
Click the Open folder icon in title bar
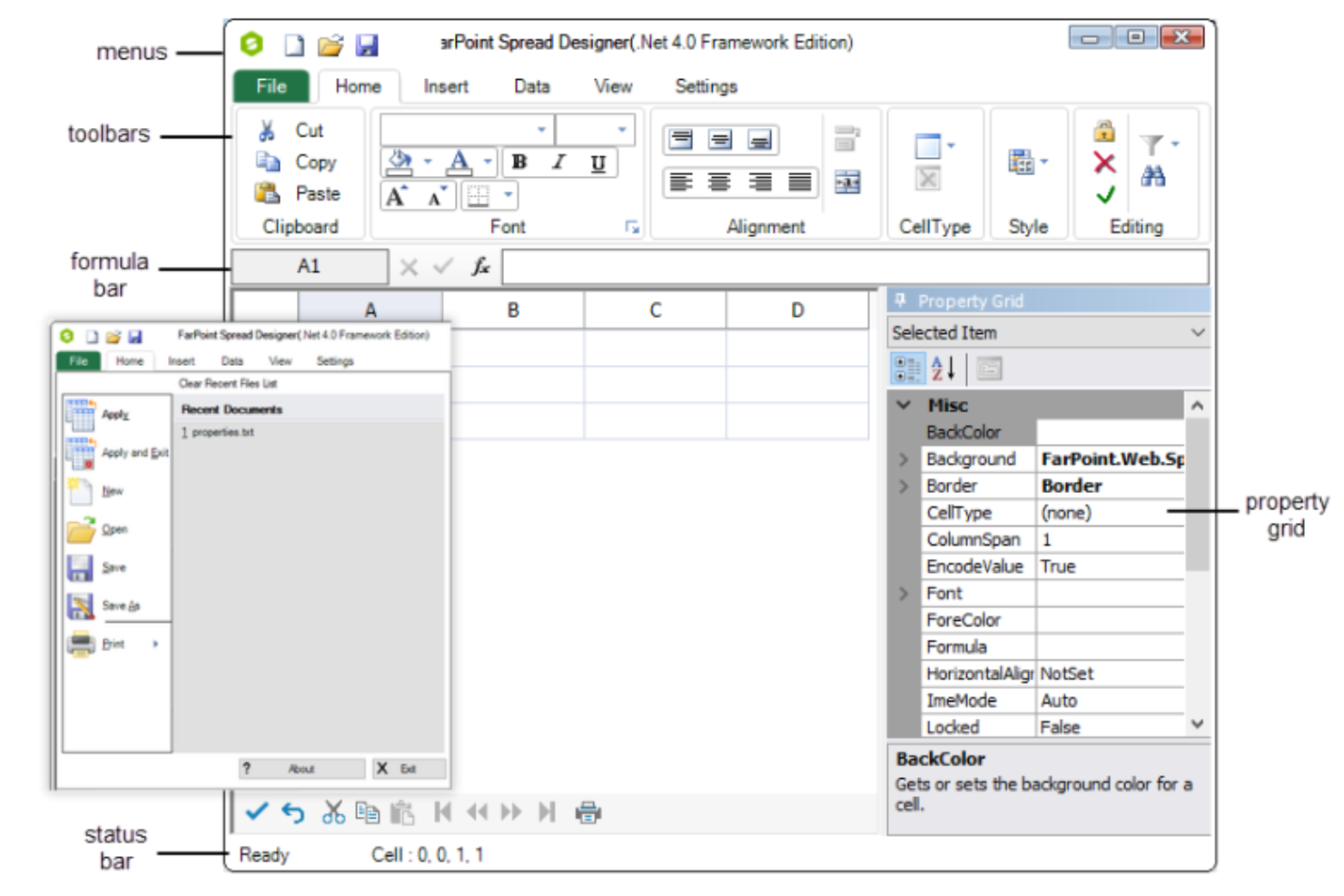pyautogui.click(x=330, y=44)
